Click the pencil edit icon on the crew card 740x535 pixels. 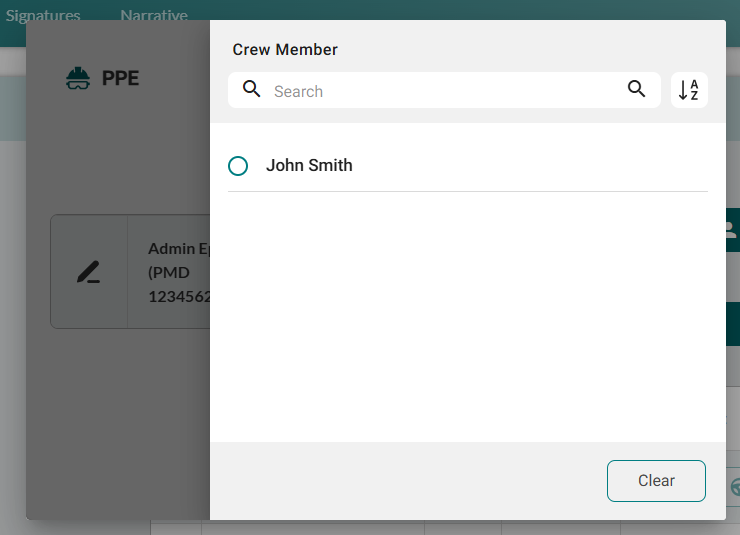coord(89,272)
